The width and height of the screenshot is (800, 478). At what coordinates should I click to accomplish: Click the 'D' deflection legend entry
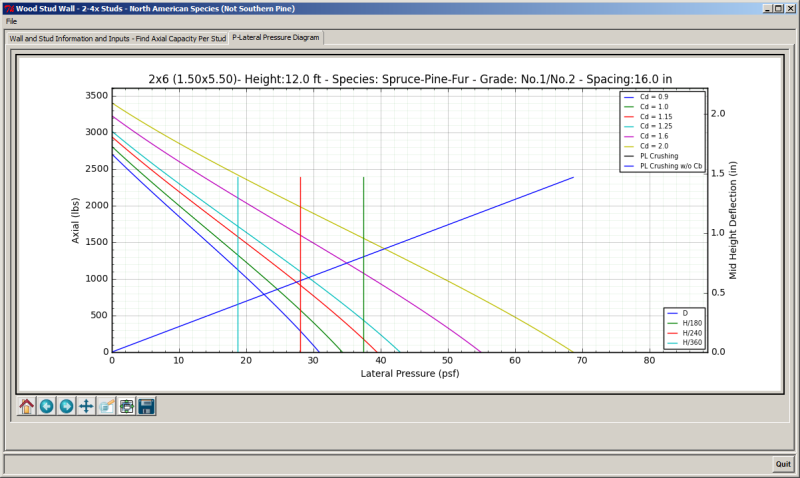[678, 313]
